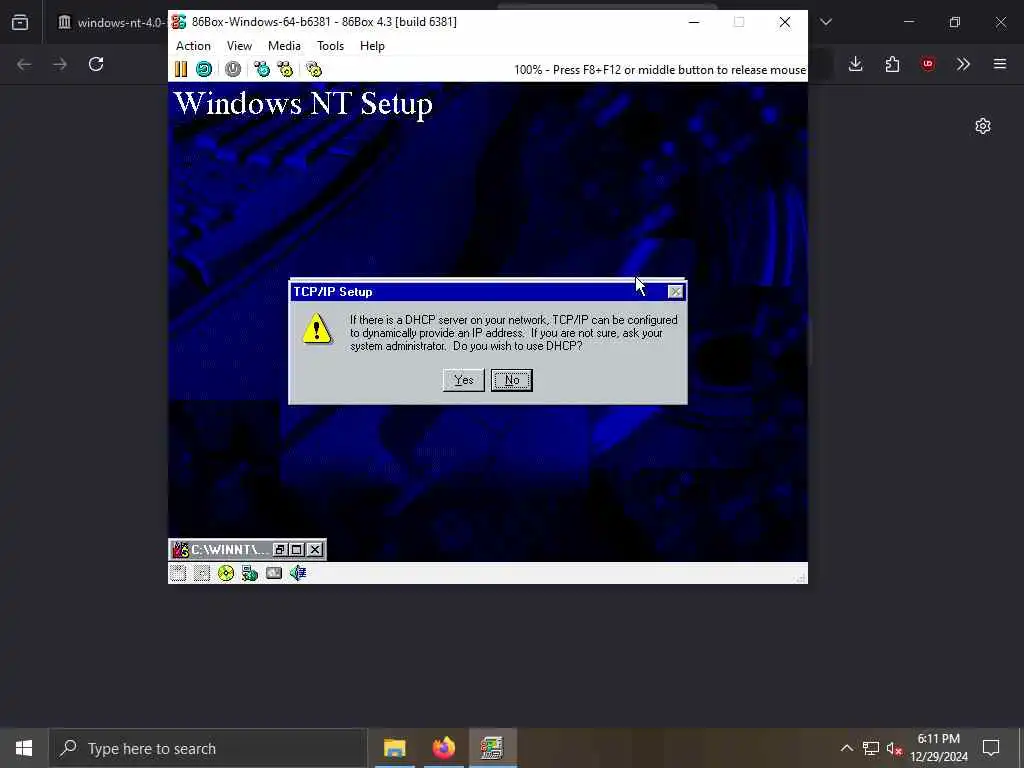Click the sound speaker status bar icon
The width and height of the screenshot is (1024, 768).
pyautogui.click(x=298, y=573)
